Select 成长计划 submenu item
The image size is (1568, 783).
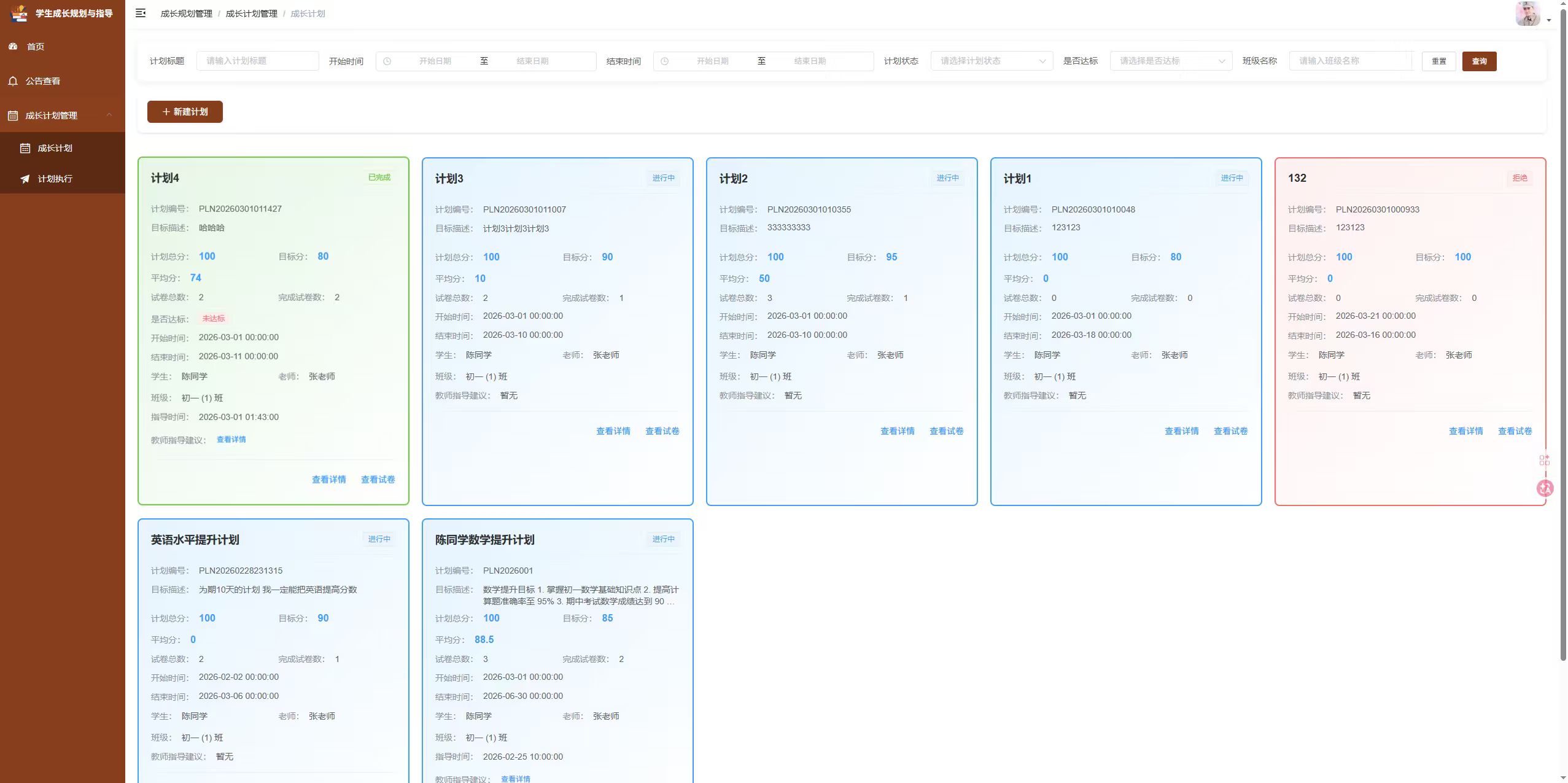click(x=63, y=148)
